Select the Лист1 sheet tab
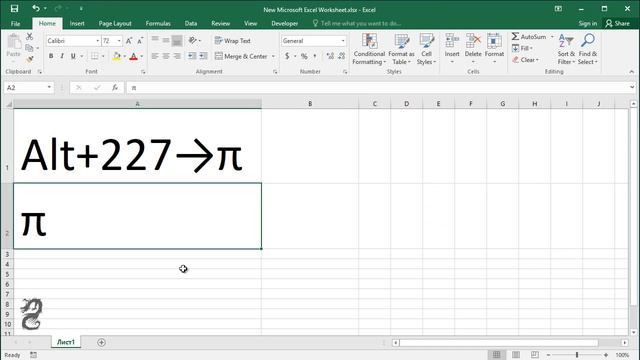 pos(66,342)
